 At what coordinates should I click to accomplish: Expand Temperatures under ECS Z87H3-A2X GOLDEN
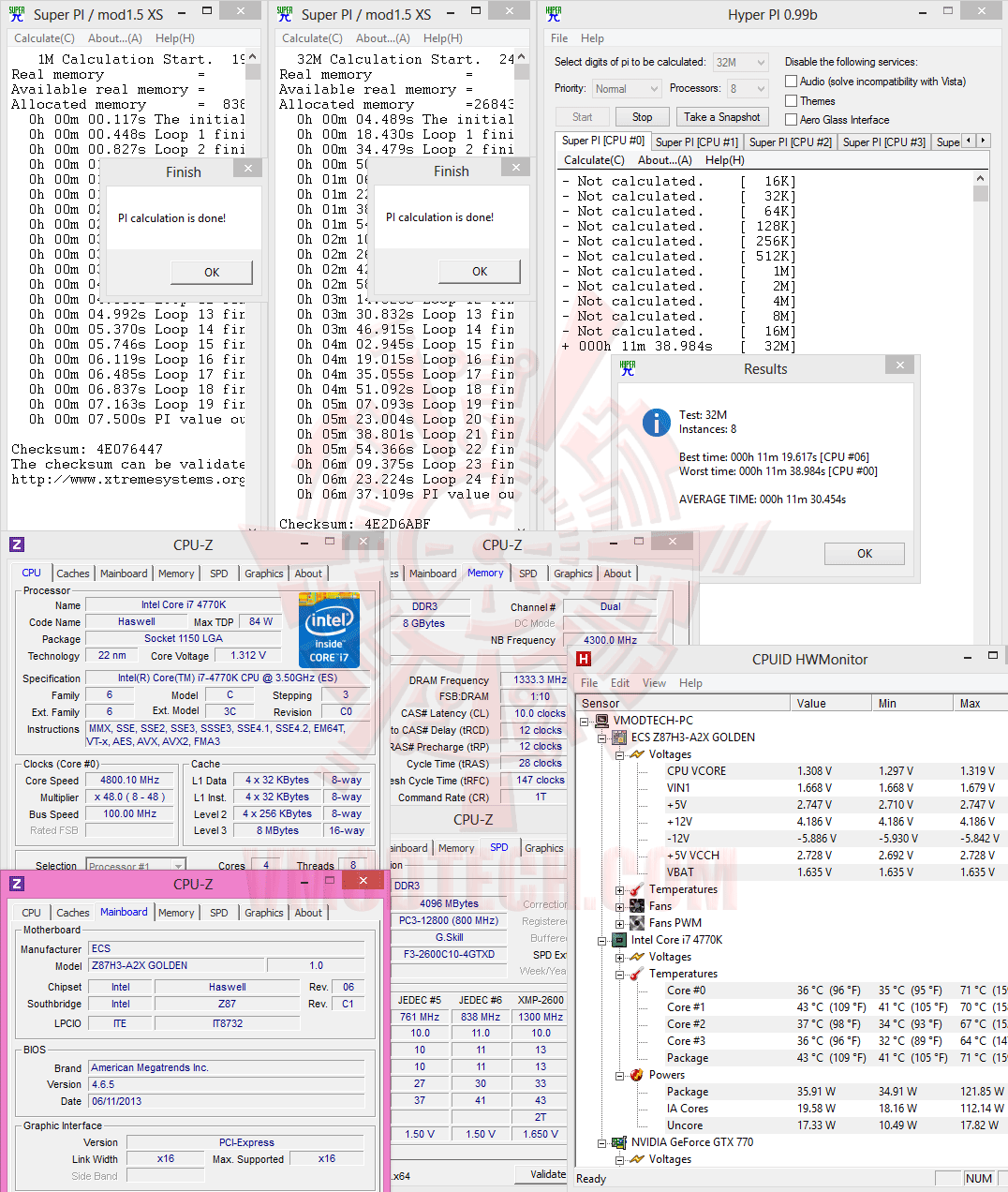click(620, 890)
